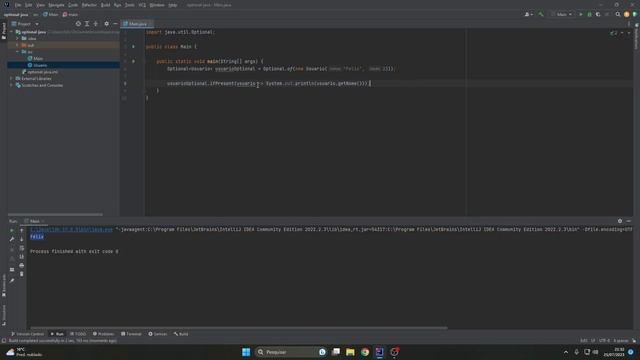Click run gutter icon beside main method
This screenshot has height=360, width=640.
click(133, 61)
